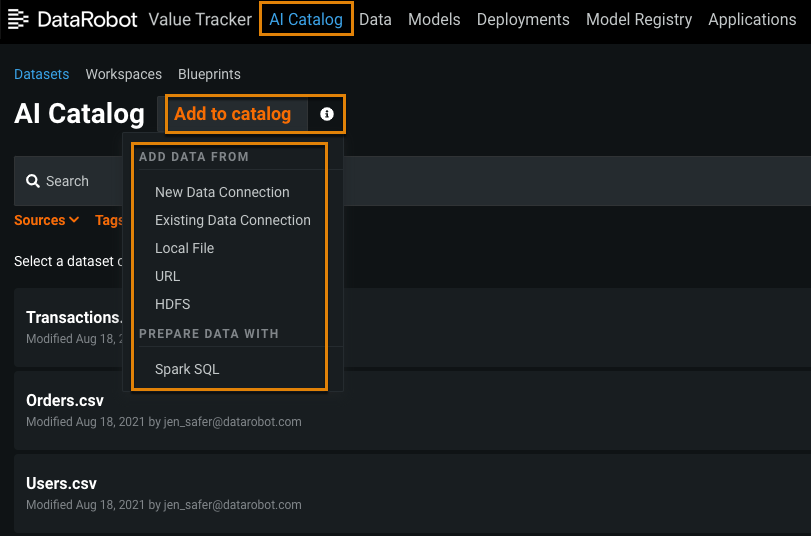Image resolution: width=811 pixels, height=536 pixels.
Task: Choose Spark SQL to prepare data
Action: click(x=187, y=369)
